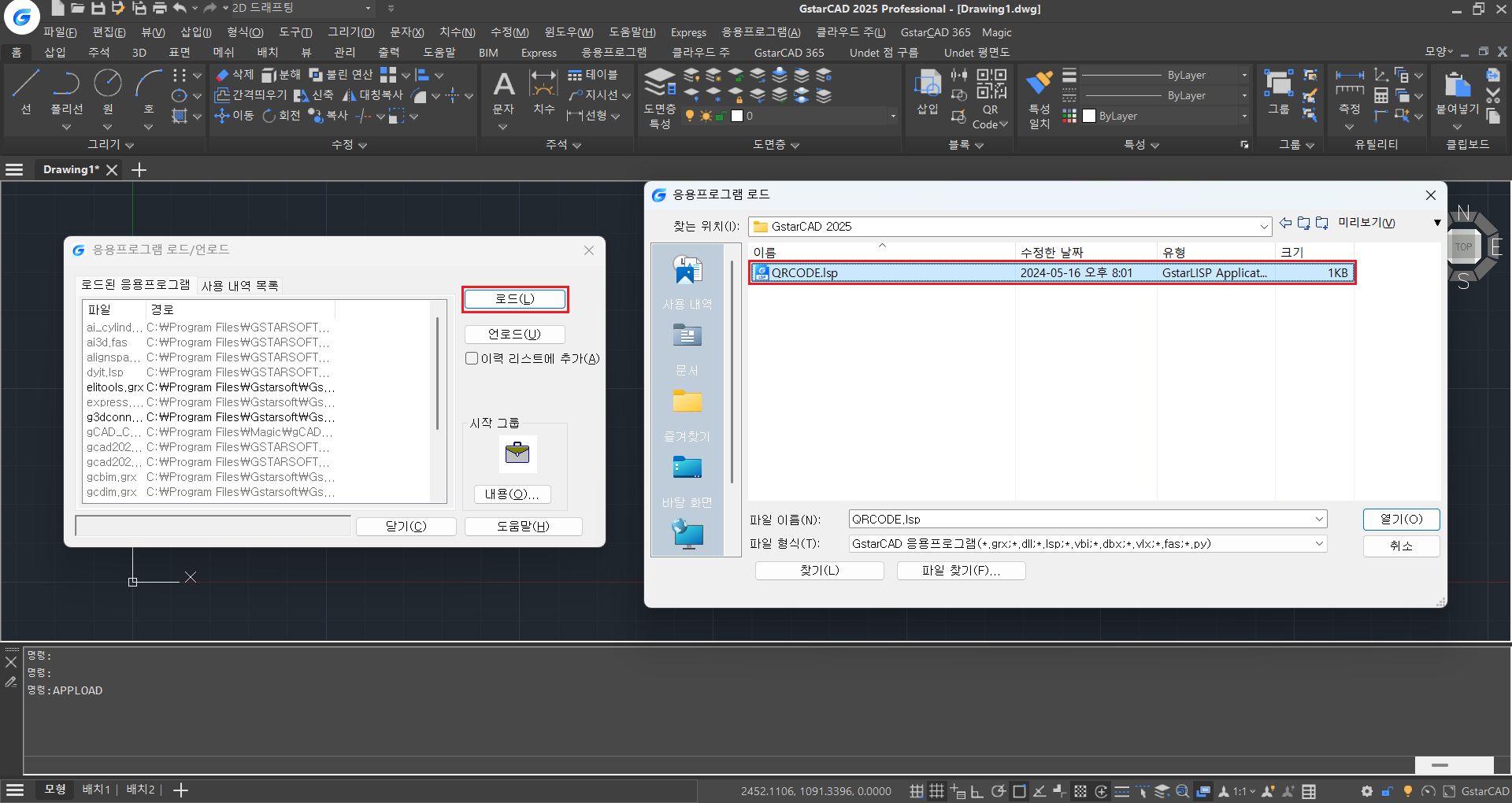Viewport: 1512px width, 803px height.
Task: Expand the Modify (수정) panel
Action: [x=350, y=145]
